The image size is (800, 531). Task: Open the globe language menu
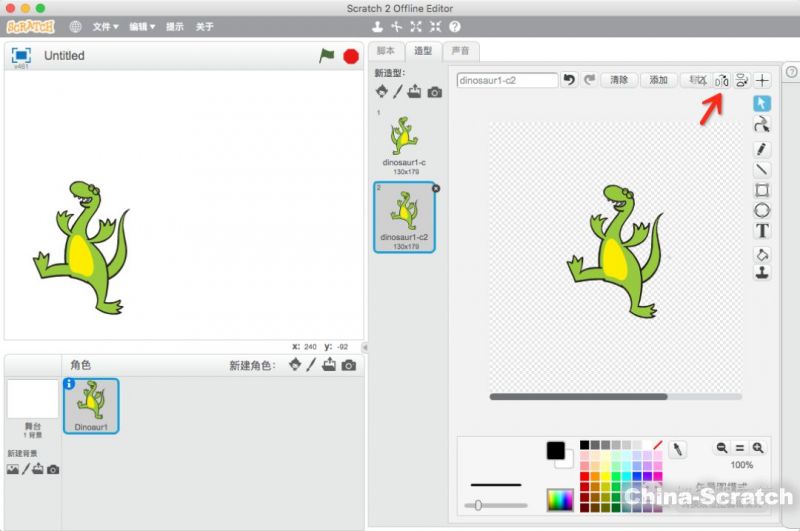click(x=76, y=27)
